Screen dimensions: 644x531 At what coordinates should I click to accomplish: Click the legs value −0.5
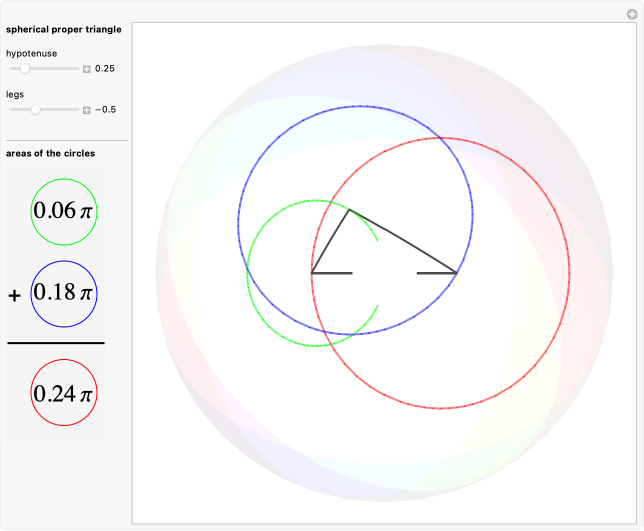(105, 109)
